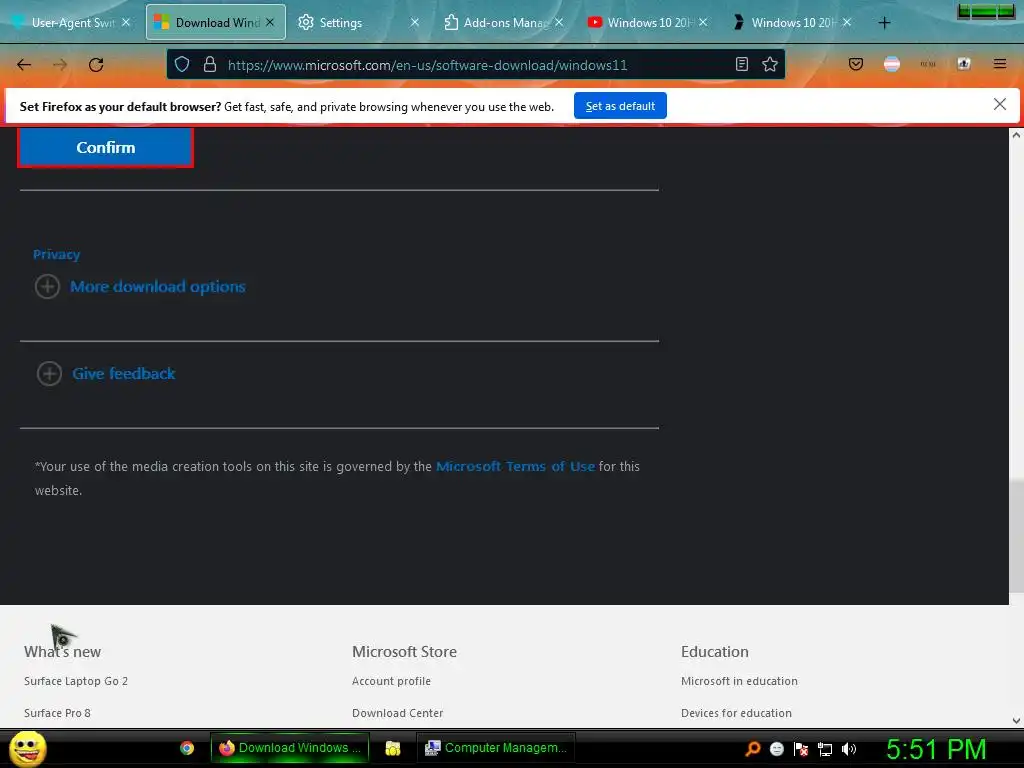
Task: Click the orange magnifier tray icon
Action: 753,749
